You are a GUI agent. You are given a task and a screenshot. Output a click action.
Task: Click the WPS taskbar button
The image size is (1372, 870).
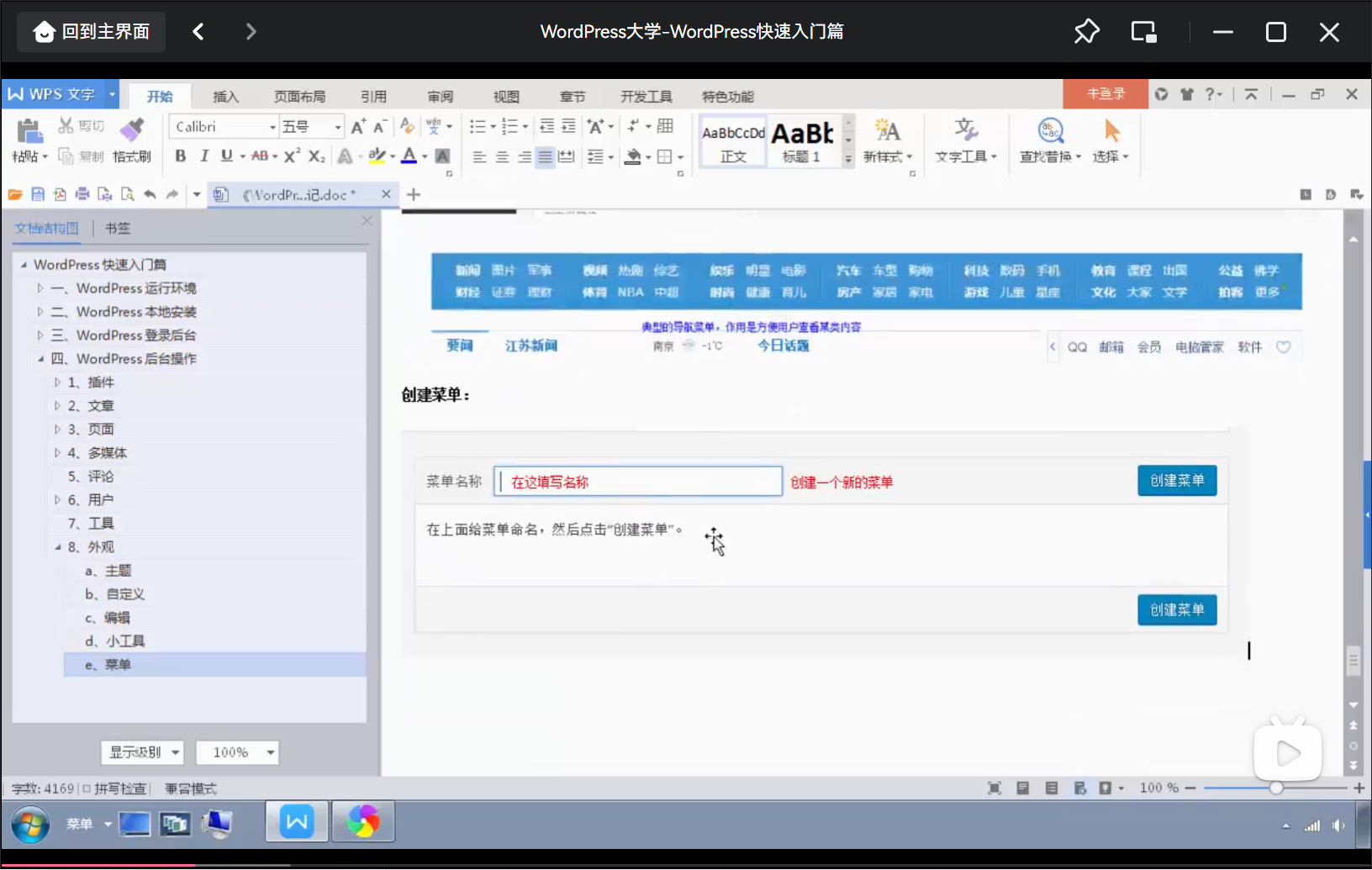coord(297,821)
